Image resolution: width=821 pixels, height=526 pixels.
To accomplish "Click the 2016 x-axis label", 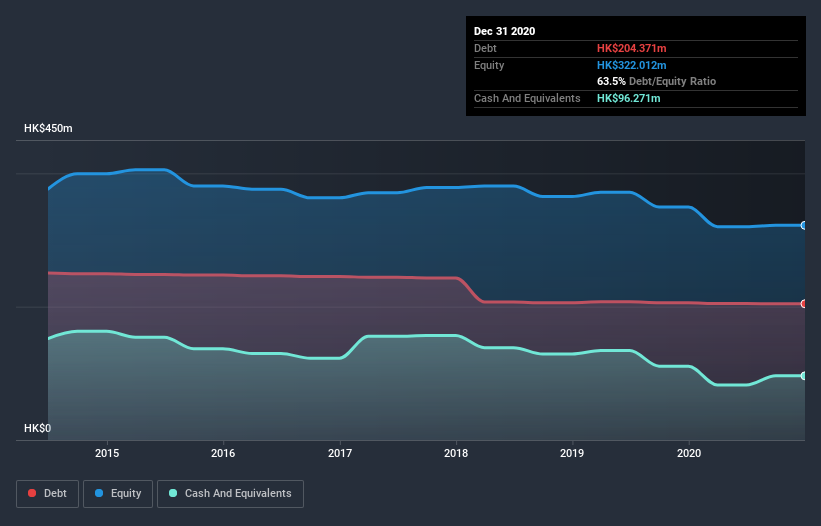I will [223, 453].
